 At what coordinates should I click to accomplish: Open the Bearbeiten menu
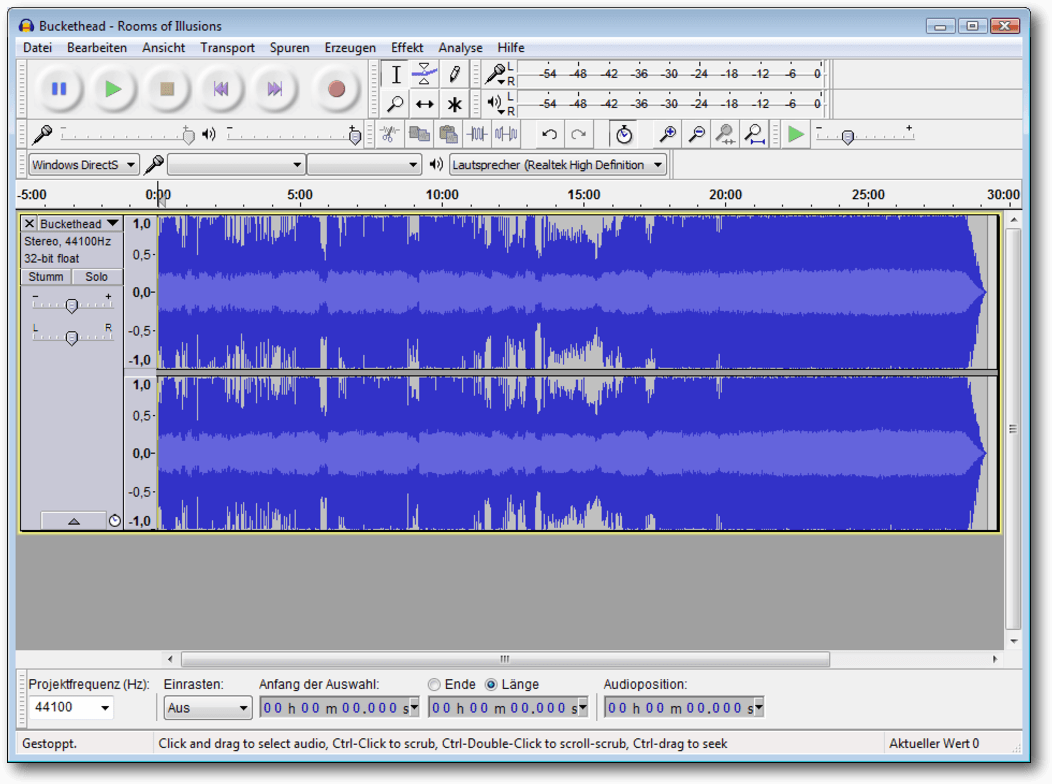pos(97,48)
